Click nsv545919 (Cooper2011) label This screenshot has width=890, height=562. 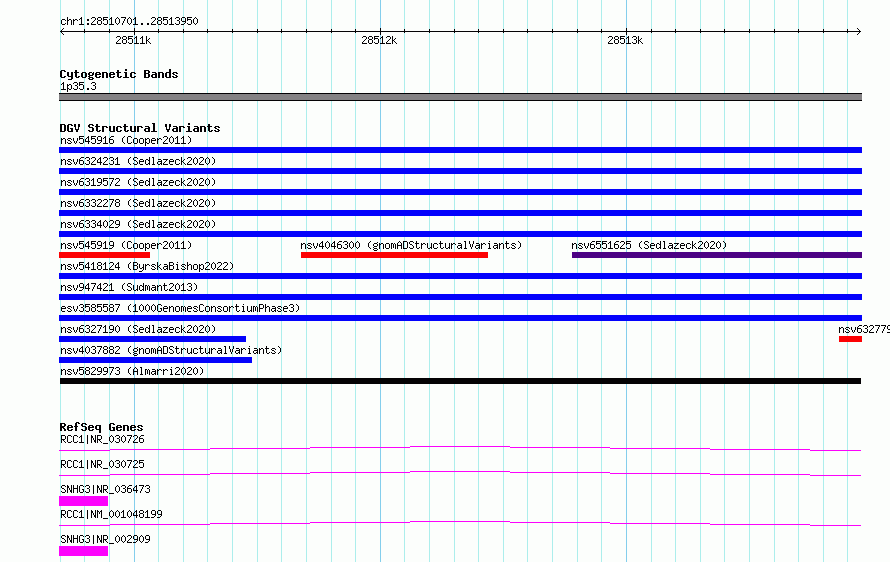tap(126, 245)
